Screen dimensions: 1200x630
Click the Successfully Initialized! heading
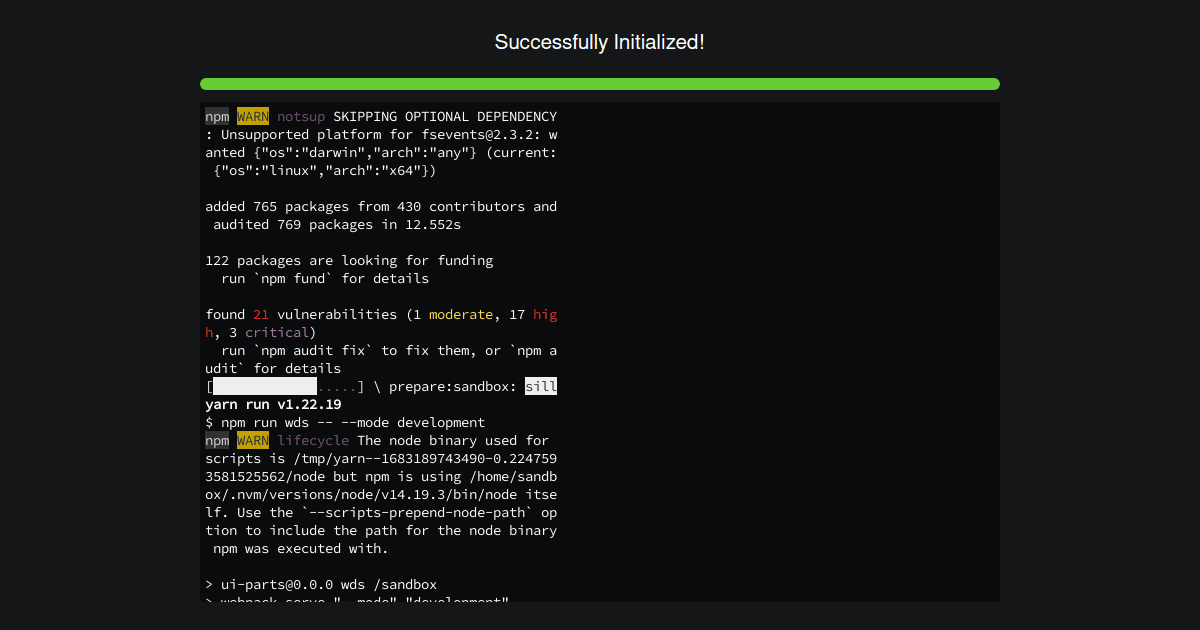(600, 42)
